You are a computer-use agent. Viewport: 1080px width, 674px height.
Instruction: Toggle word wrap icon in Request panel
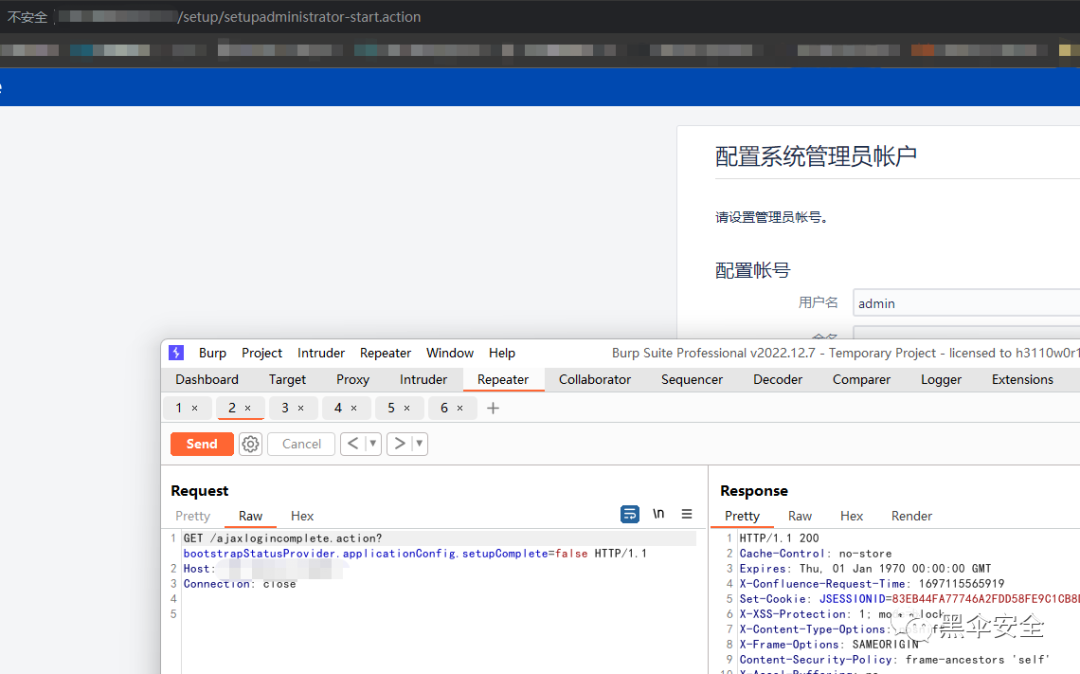[630, 514]
